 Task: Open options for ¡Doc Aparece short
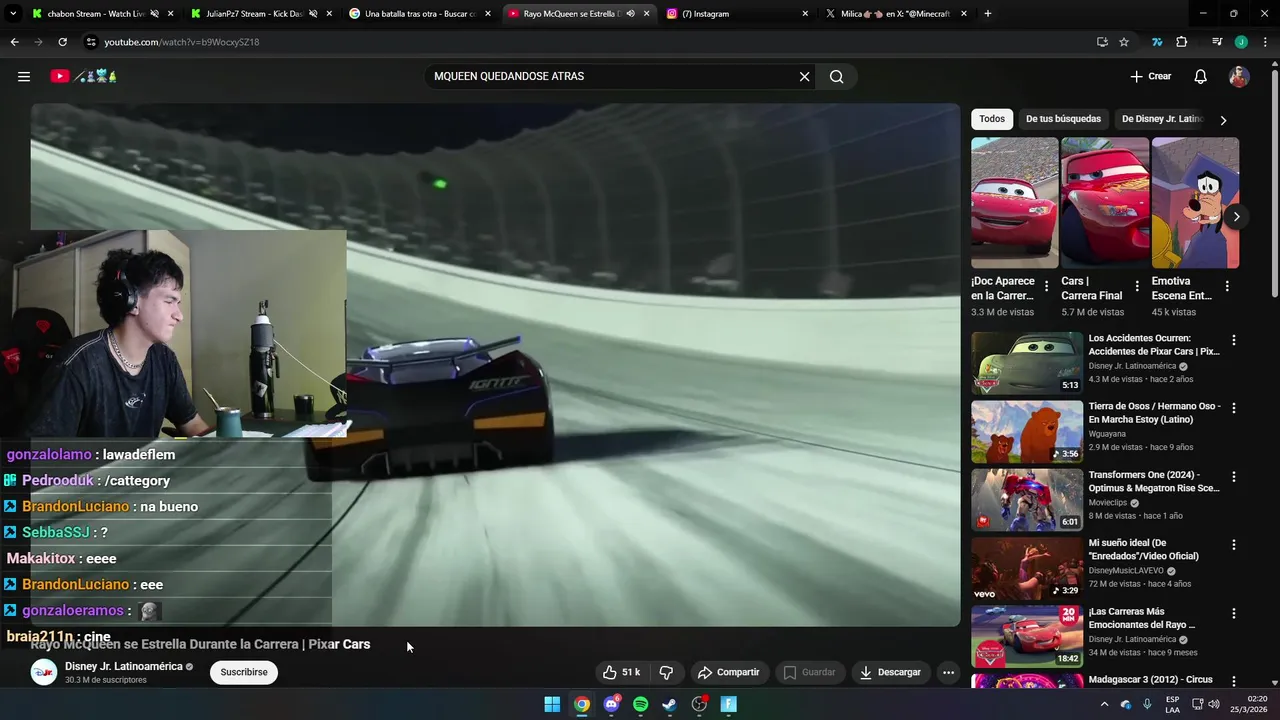coord(1047,286)
